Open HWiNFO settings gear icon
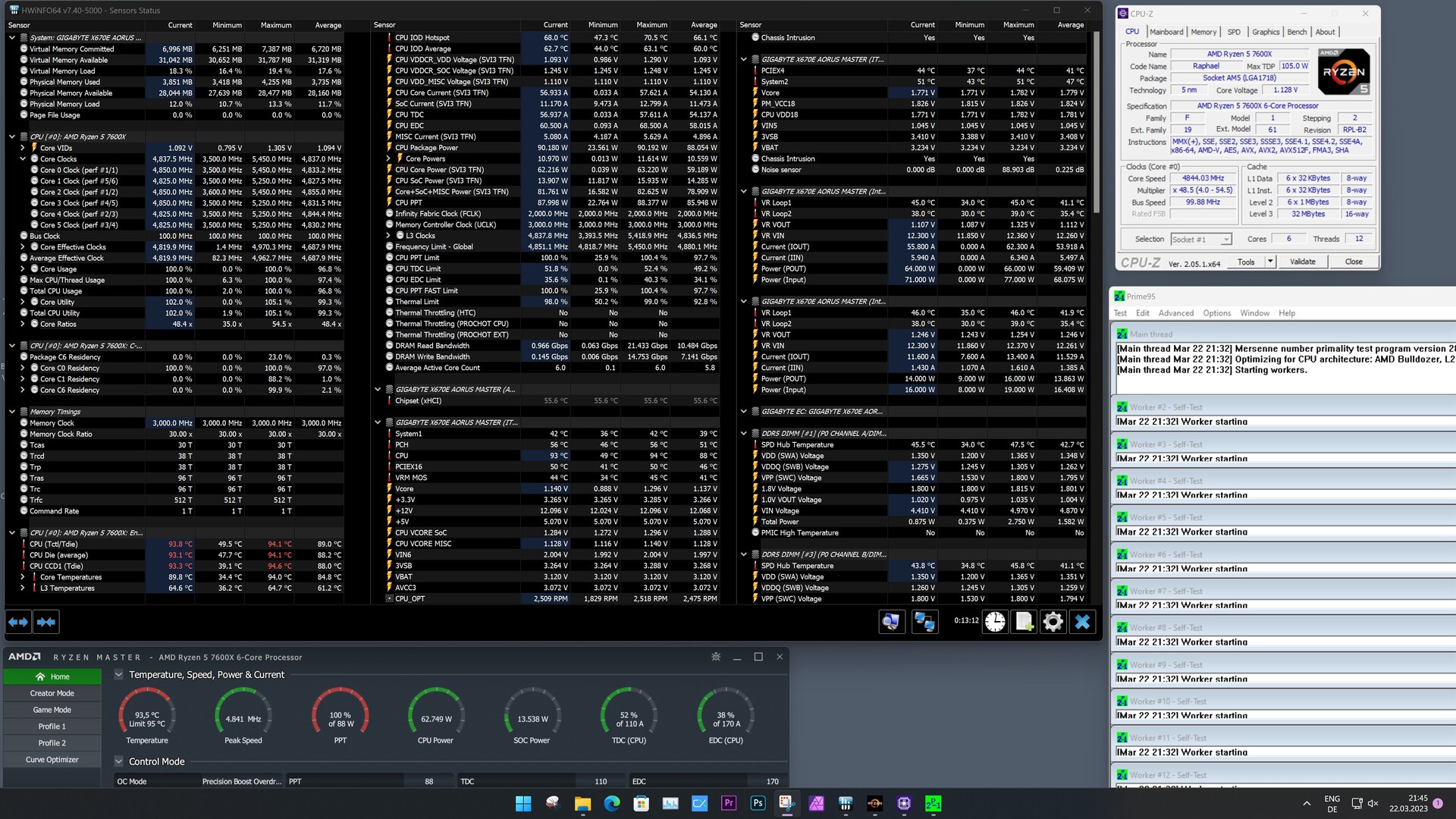This screenshot has height=819, width=1456. coord(1053,622)
